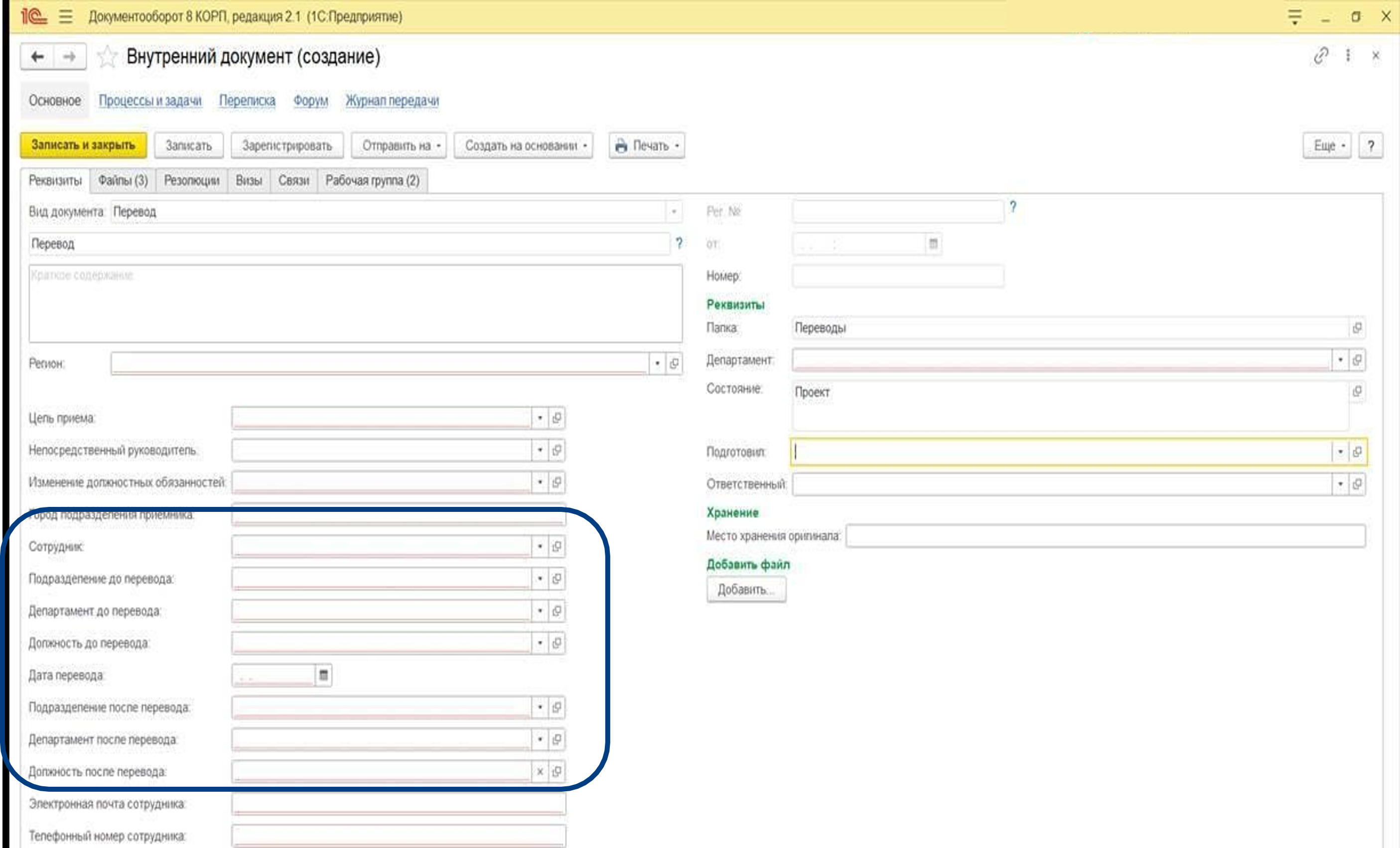Open the form's vertical dots menu
Viewport: 1400px width, 848px height.
1348,56
